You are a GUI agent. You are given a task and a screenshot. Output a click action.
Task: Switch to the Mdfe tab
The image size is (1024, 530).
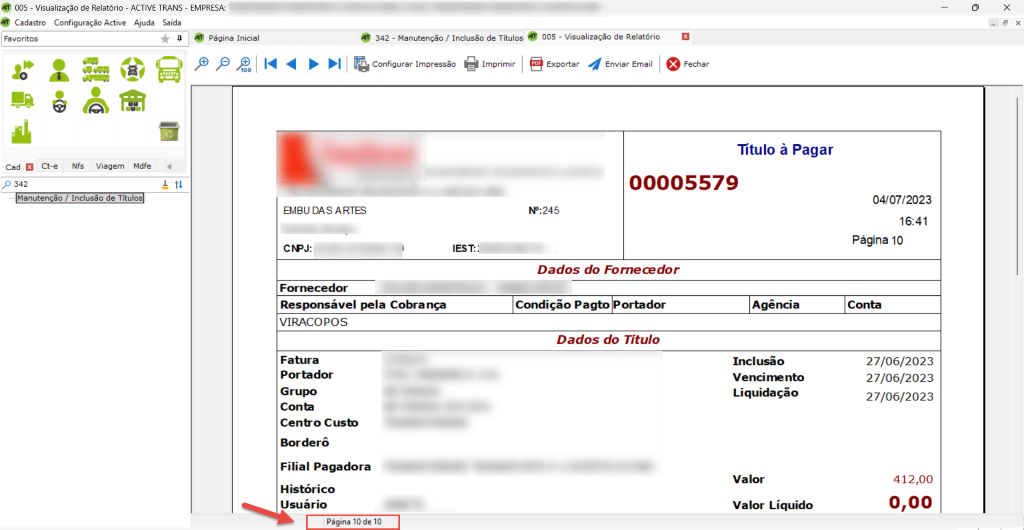pyautogui.click(x=142, y=166)
